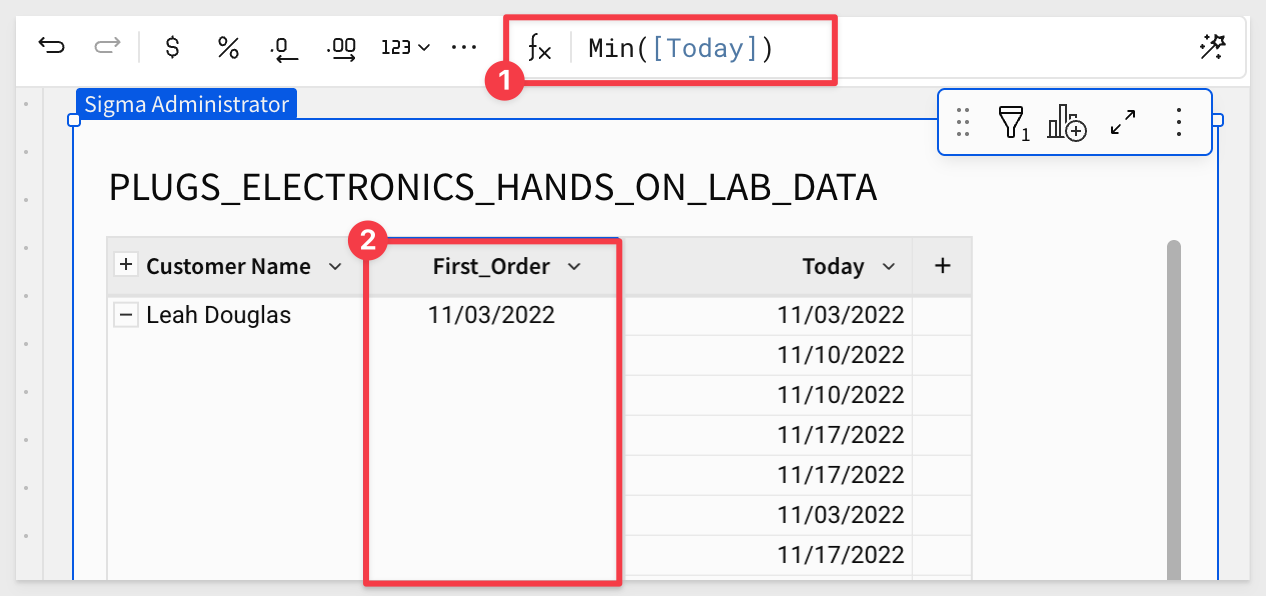The width and height of the screenshot is (1266, 596).
Task: Open the magic wand AI assistant
Action: pyautogui.click(x=1213, y=47)
